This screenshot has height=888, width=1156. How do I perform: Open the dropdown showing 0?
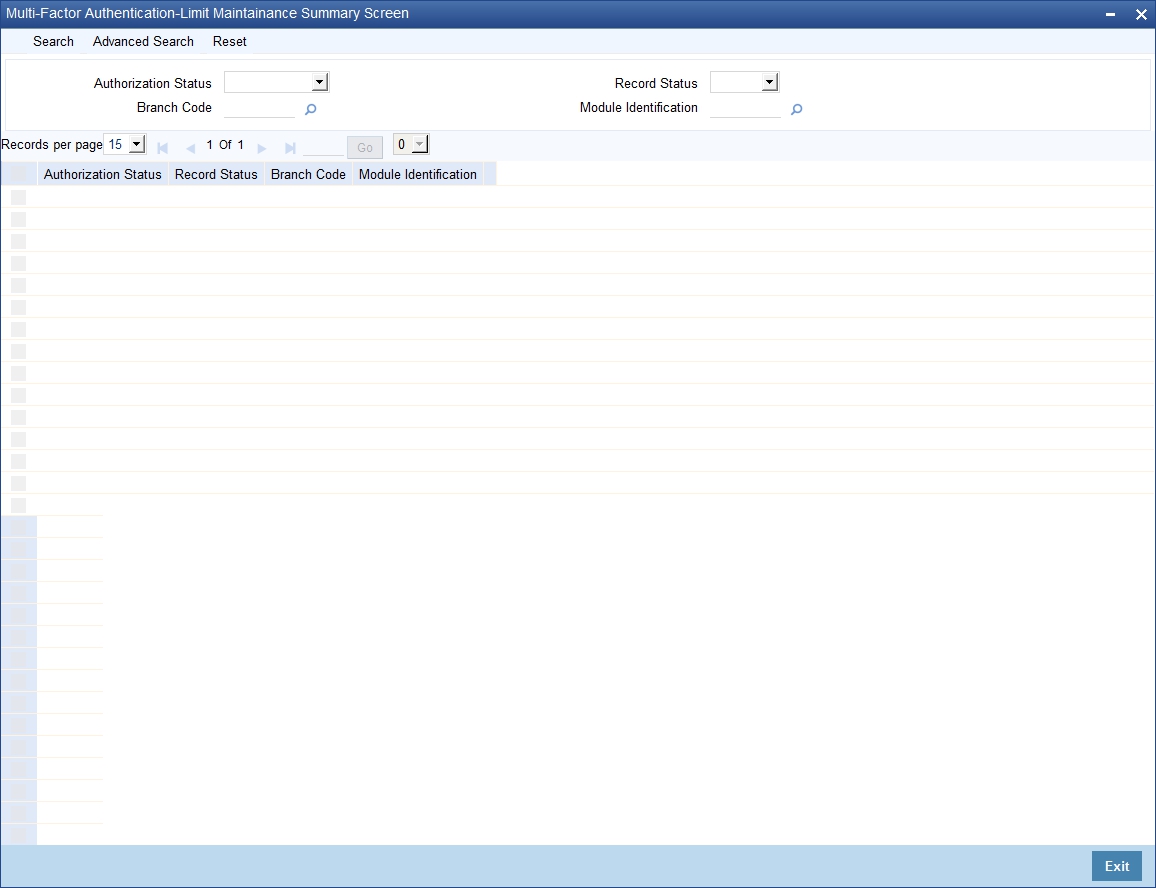pos(411,144)
